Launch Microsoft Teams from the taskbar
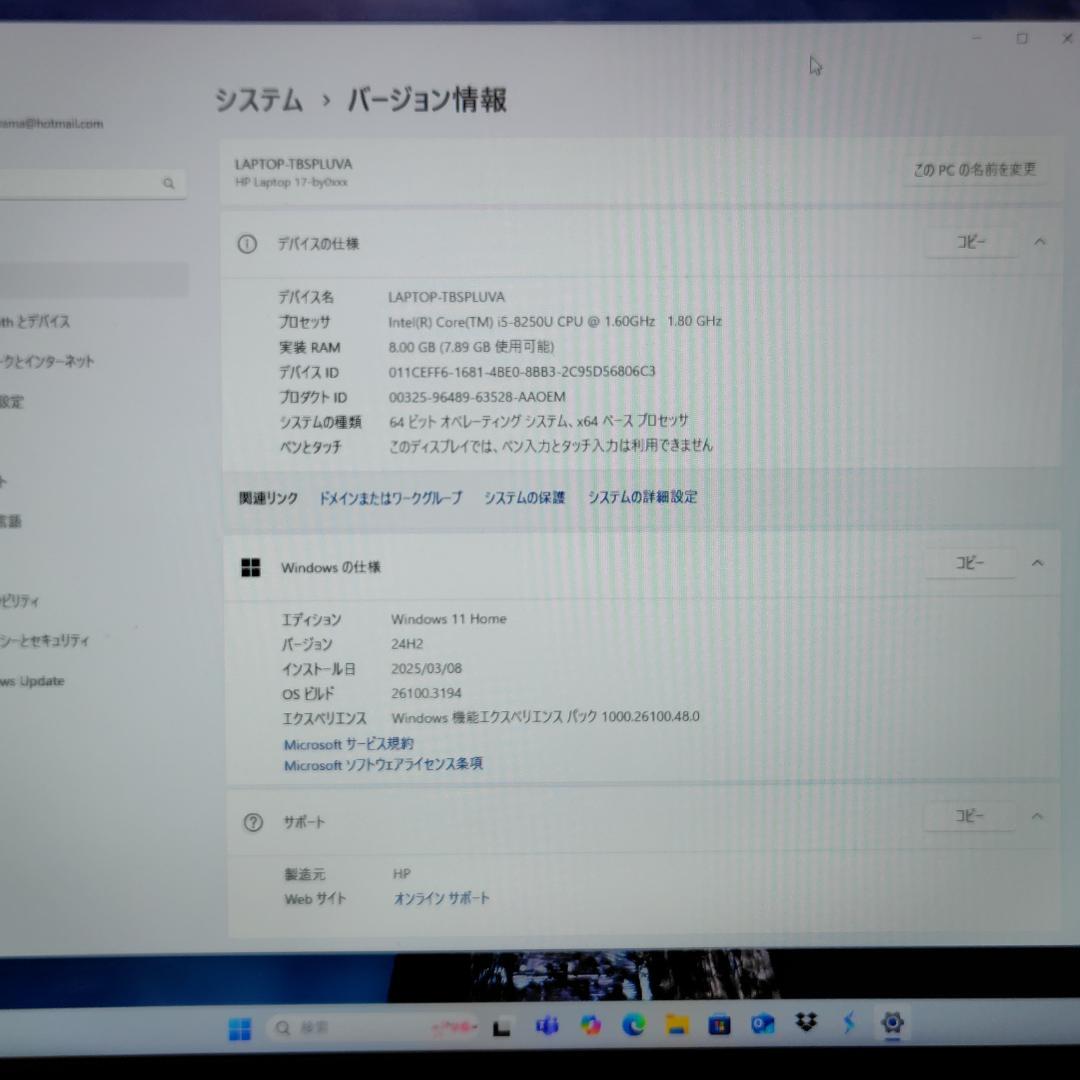 [x=546, y=1024]
